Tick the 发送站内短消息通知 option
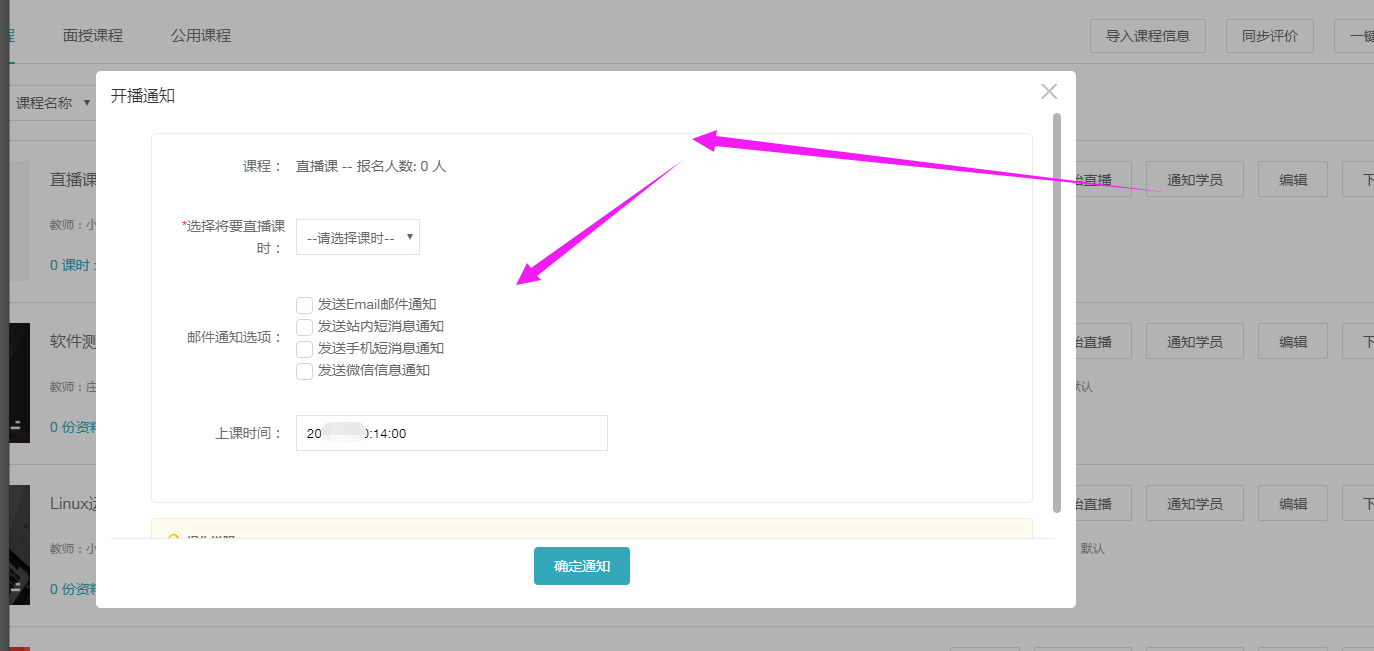 305,327
